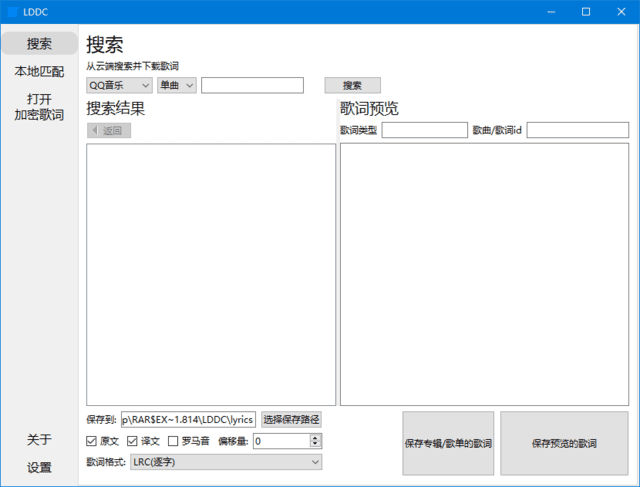The image size is (640, 487).
Task: Increase offset with spinner up arrow
Action: point(316,437)
